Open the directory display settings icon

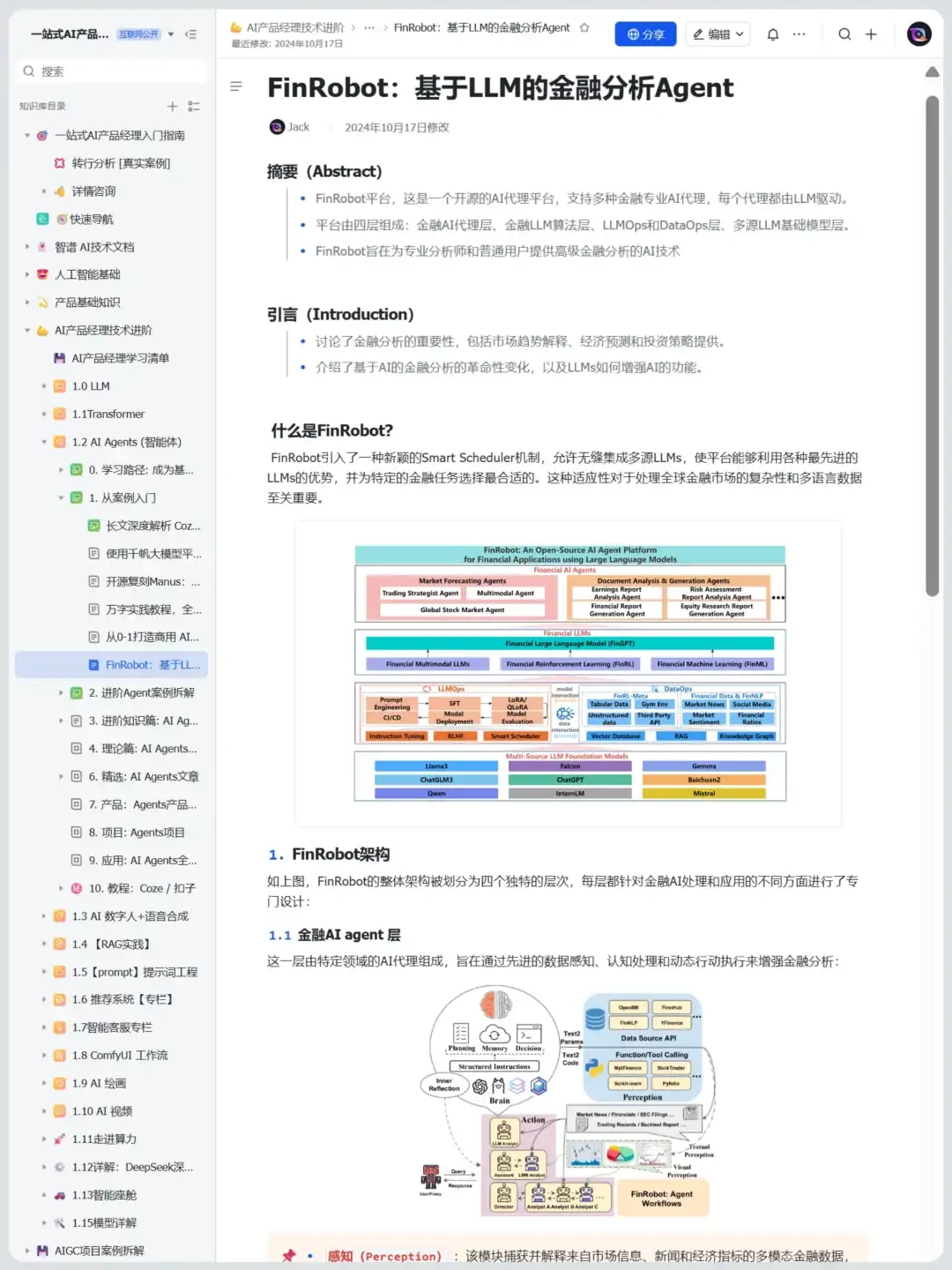(x=195, y=106)
